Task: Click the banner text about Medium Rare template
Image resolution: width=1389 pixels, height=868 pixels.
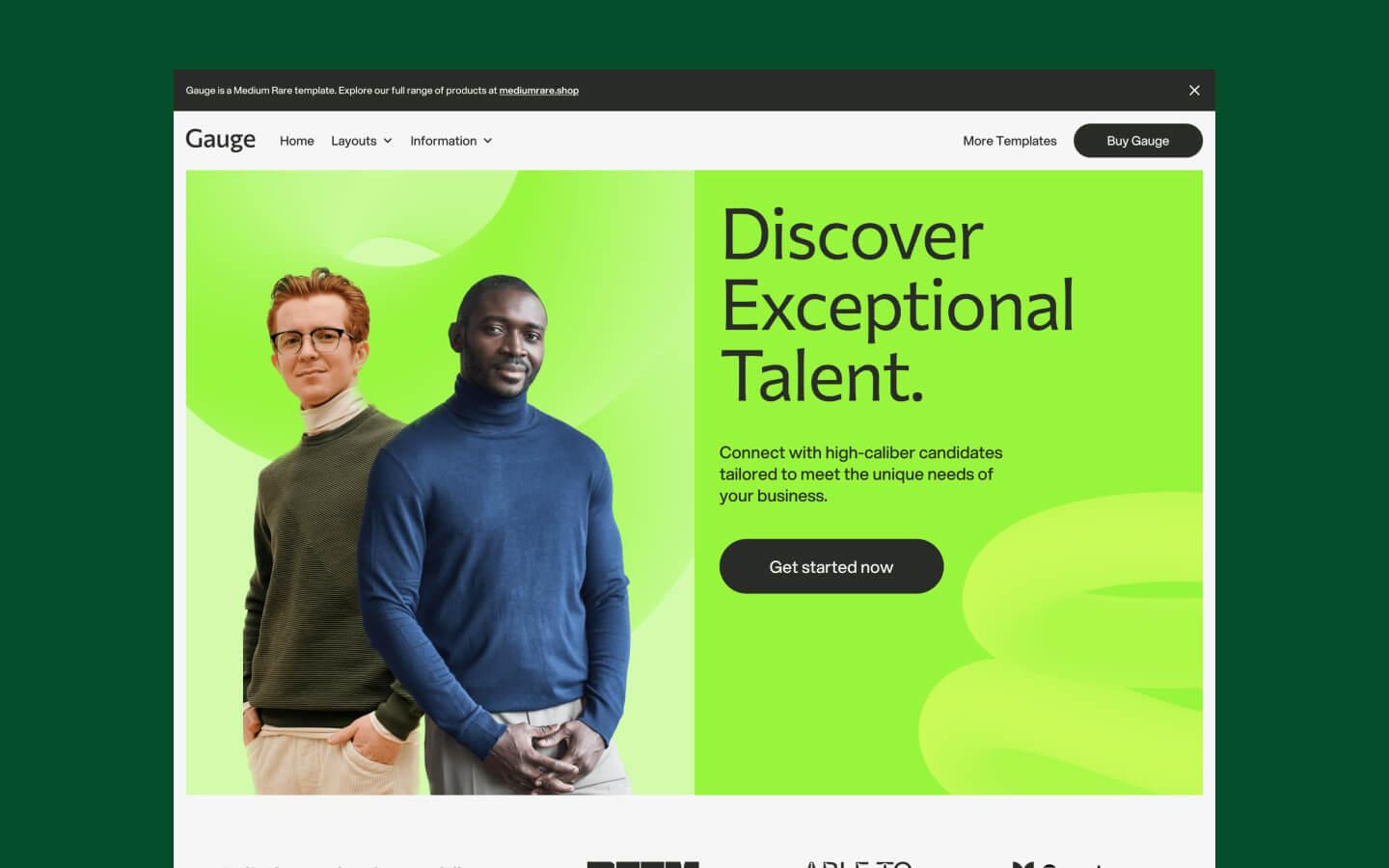Action: point(341,91)
